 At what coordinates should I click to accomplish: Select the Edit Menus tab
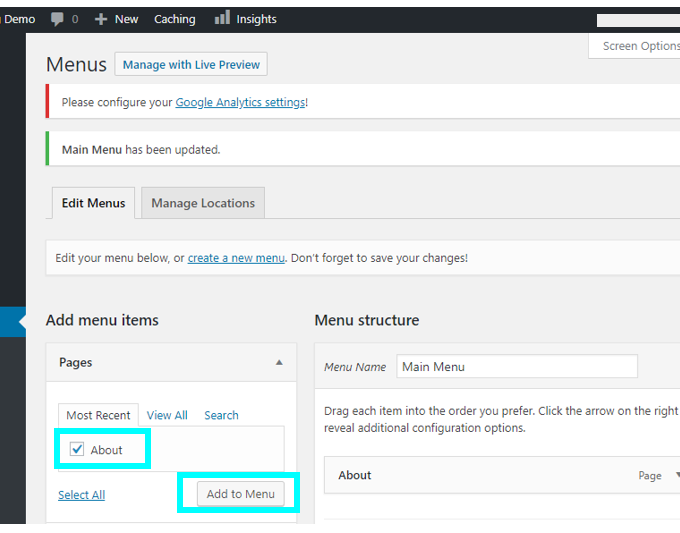[93, 203]
